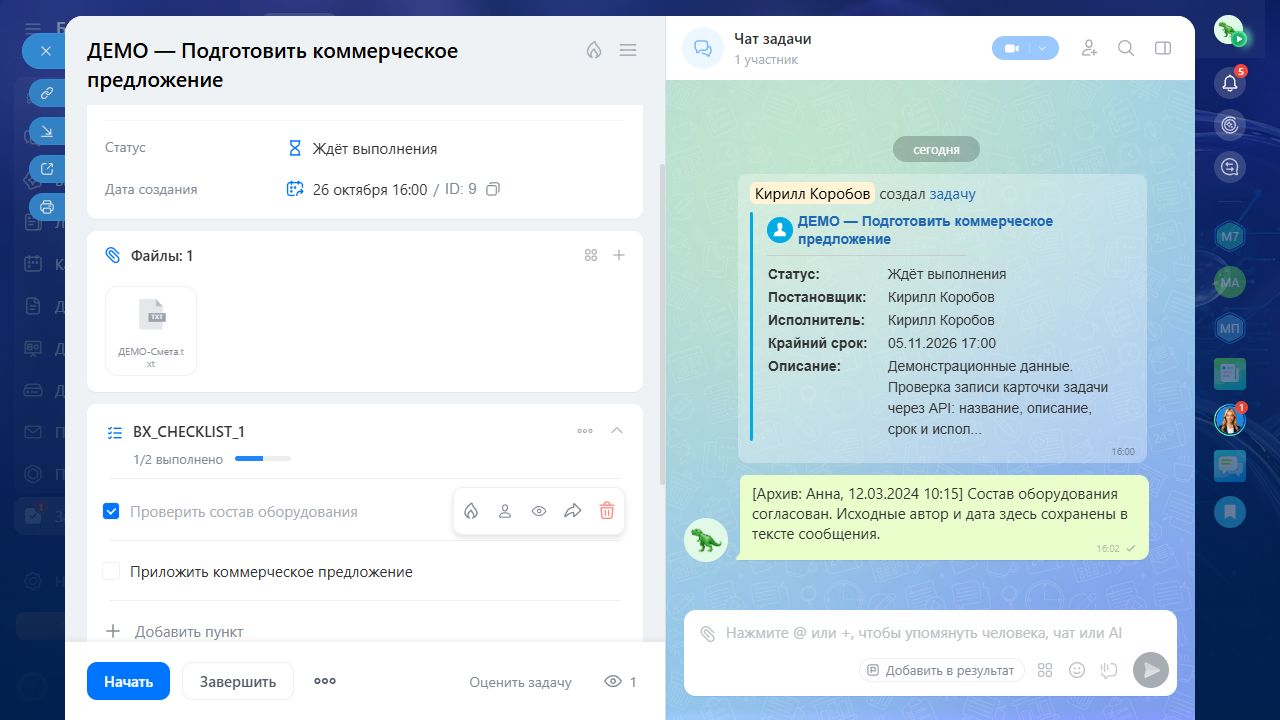The height and width of the screenshot is (720, 1280).
Task: Check Приложить коммерческое предложение
Action: click(x=111, y=571)
